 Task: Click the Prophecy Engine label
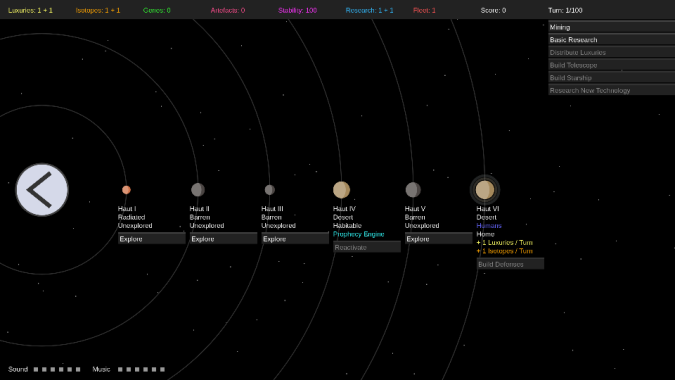[x=359, y=234]
